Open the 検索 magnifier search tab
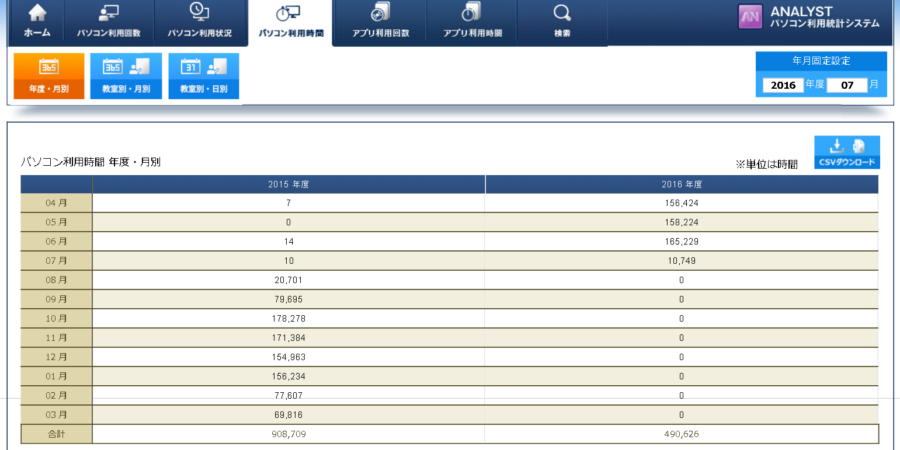Viewport: 900px width, 450px height. tap(562, 22)
